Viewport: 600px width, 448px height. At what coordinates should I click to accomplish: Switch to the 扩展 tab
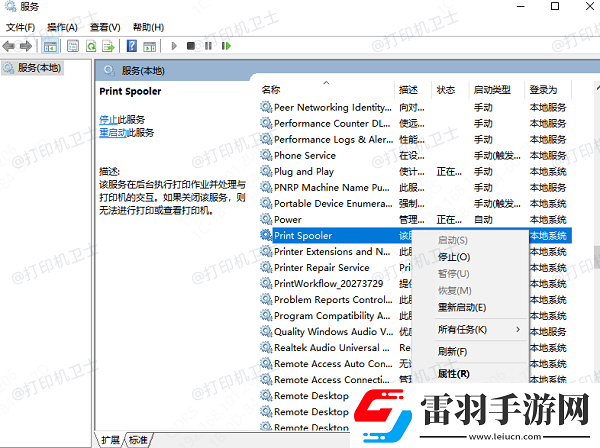110,440
